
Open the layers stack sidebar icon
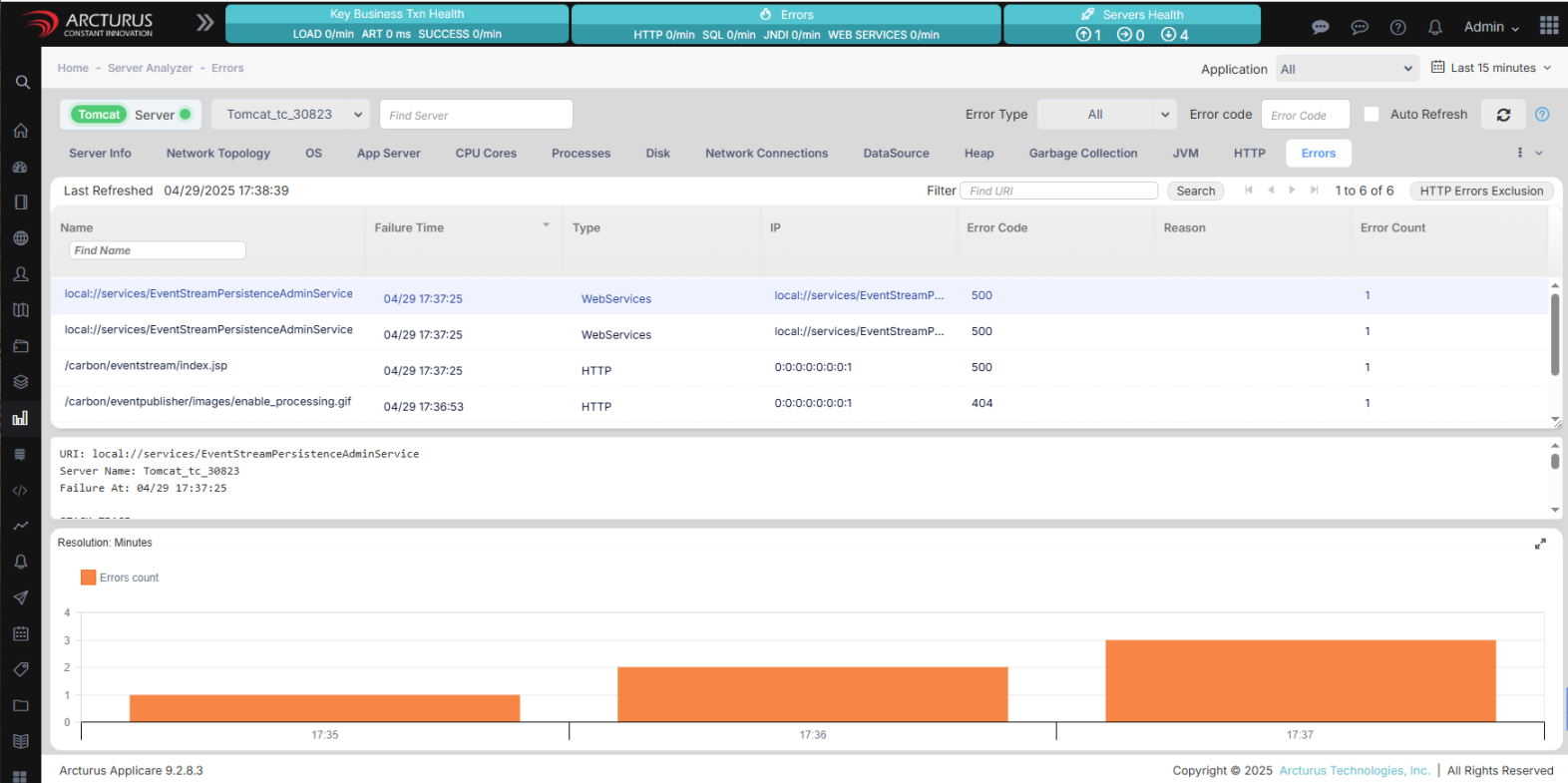(x=20, y=382)
